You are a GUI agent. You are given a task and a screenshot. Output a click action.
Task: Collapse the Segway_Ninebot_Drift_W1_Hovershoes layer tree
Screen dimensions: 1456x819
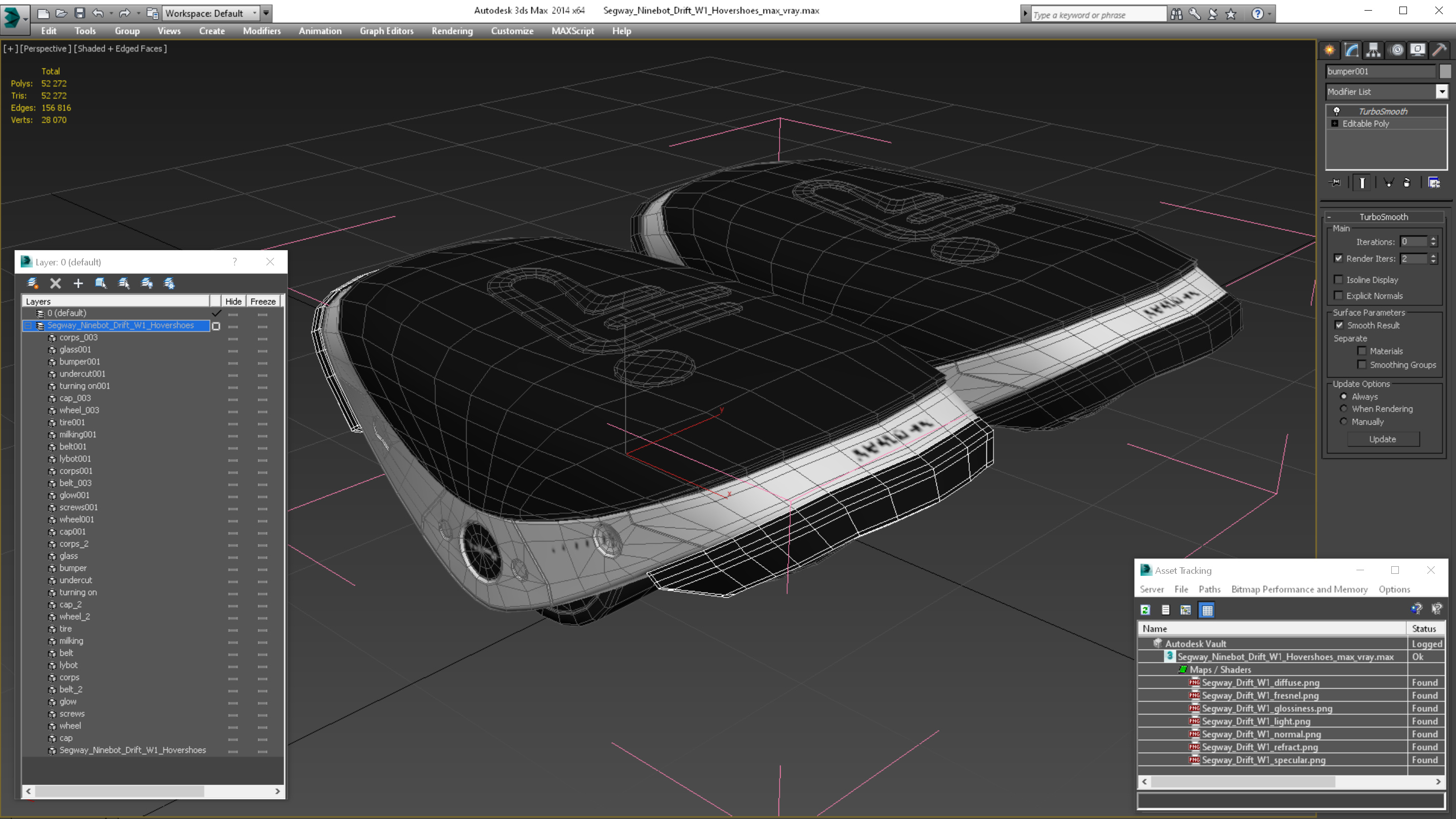(x=28, y=326)
